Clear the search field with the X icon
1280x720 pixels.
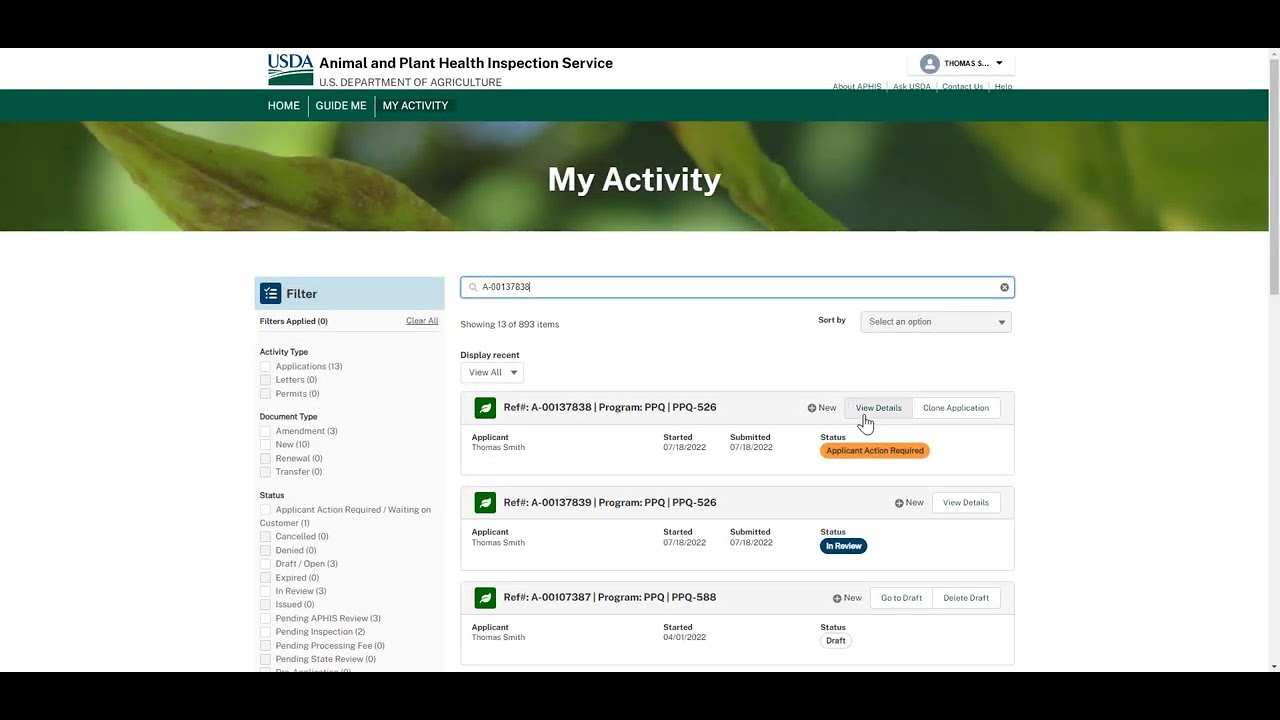click(x=1004, y=288)
